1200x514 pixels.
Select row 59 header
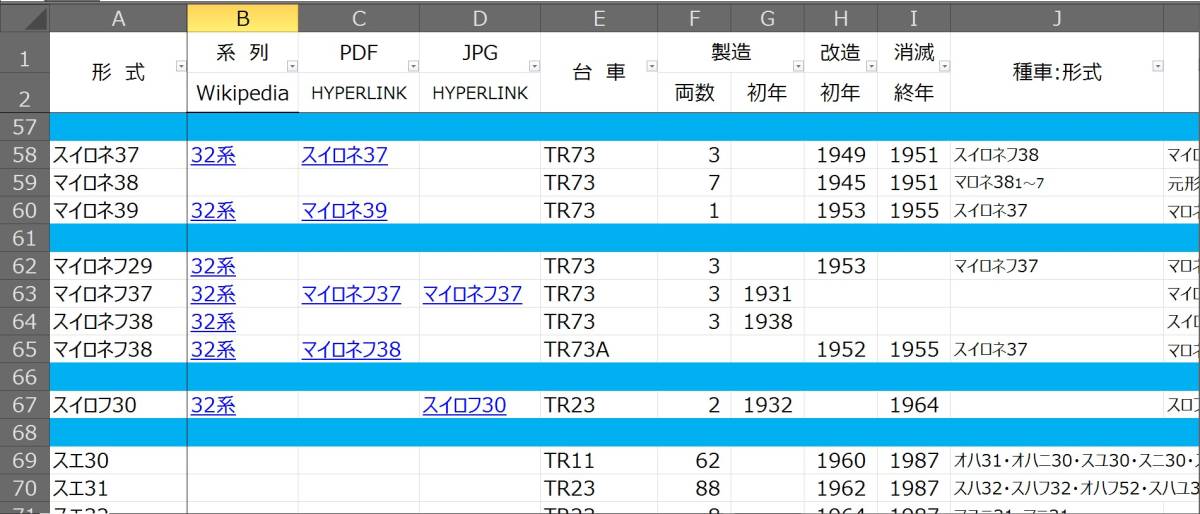coord(24,183)
